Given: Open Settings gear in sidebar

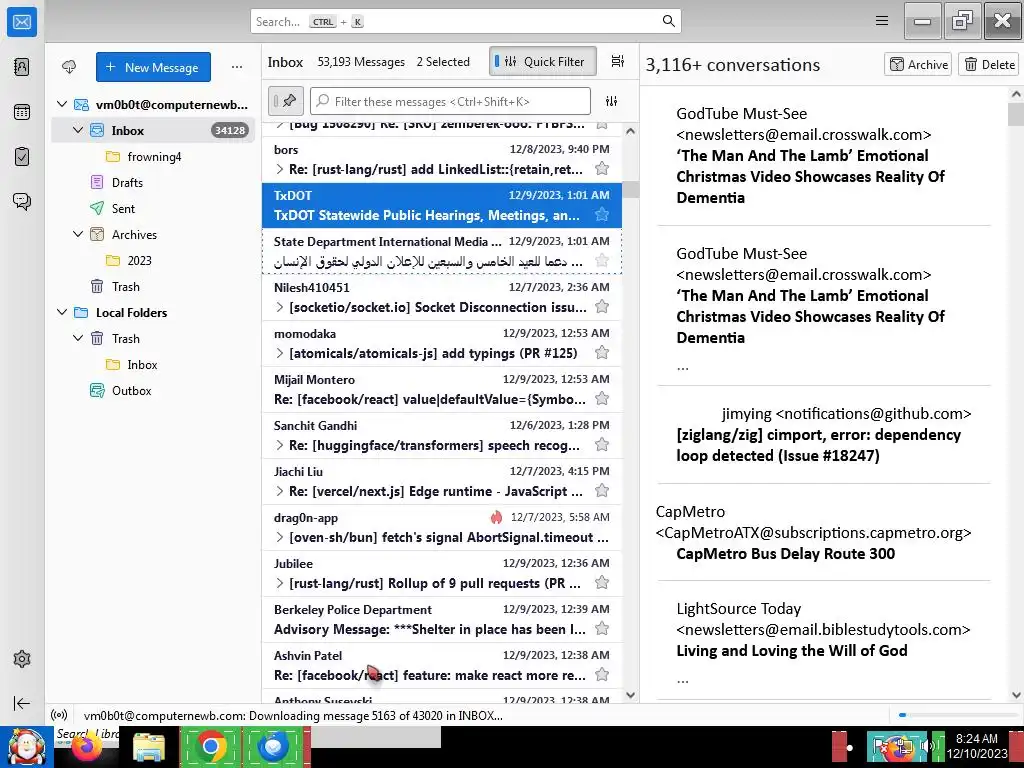Looking at the screenshot, I should (x=22, y=658).
